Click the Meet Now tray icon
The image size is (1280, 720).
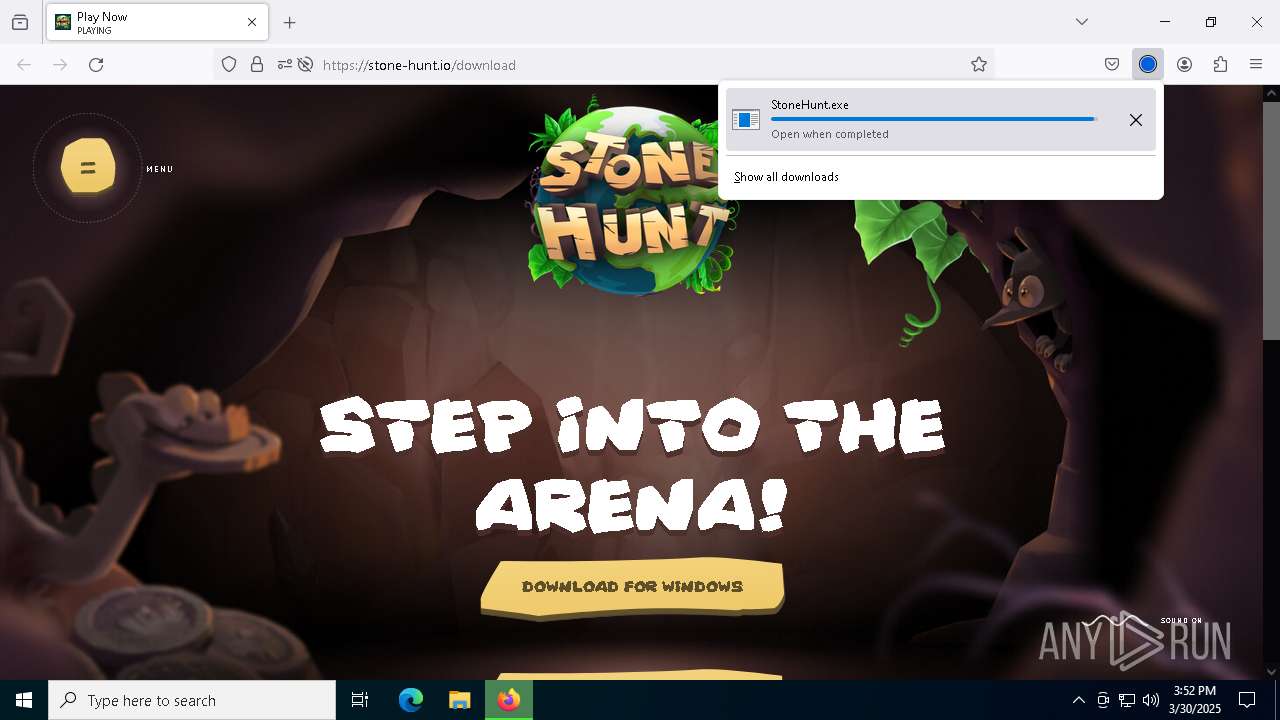point(1103,700)
